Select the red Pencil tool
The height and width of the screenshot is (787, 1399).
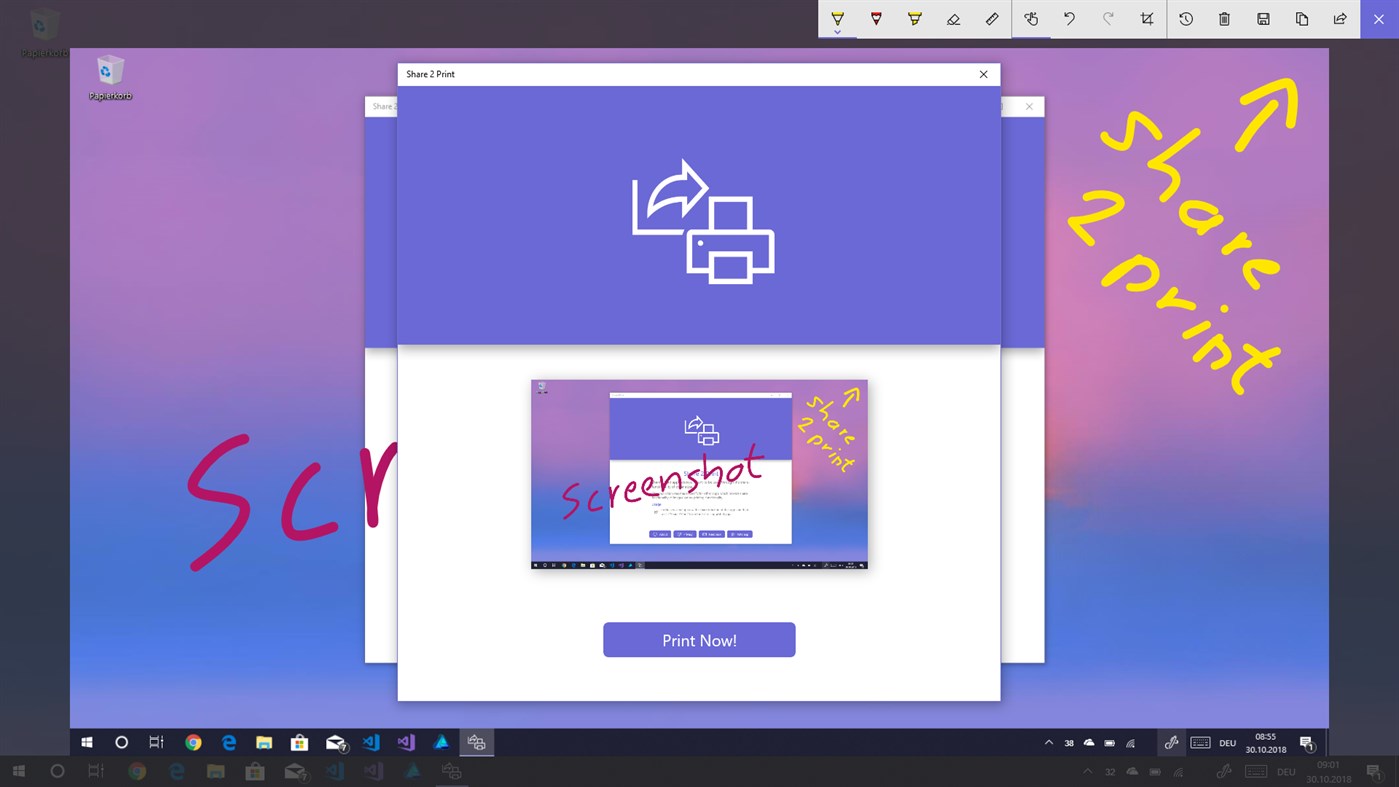coord(876,17)
